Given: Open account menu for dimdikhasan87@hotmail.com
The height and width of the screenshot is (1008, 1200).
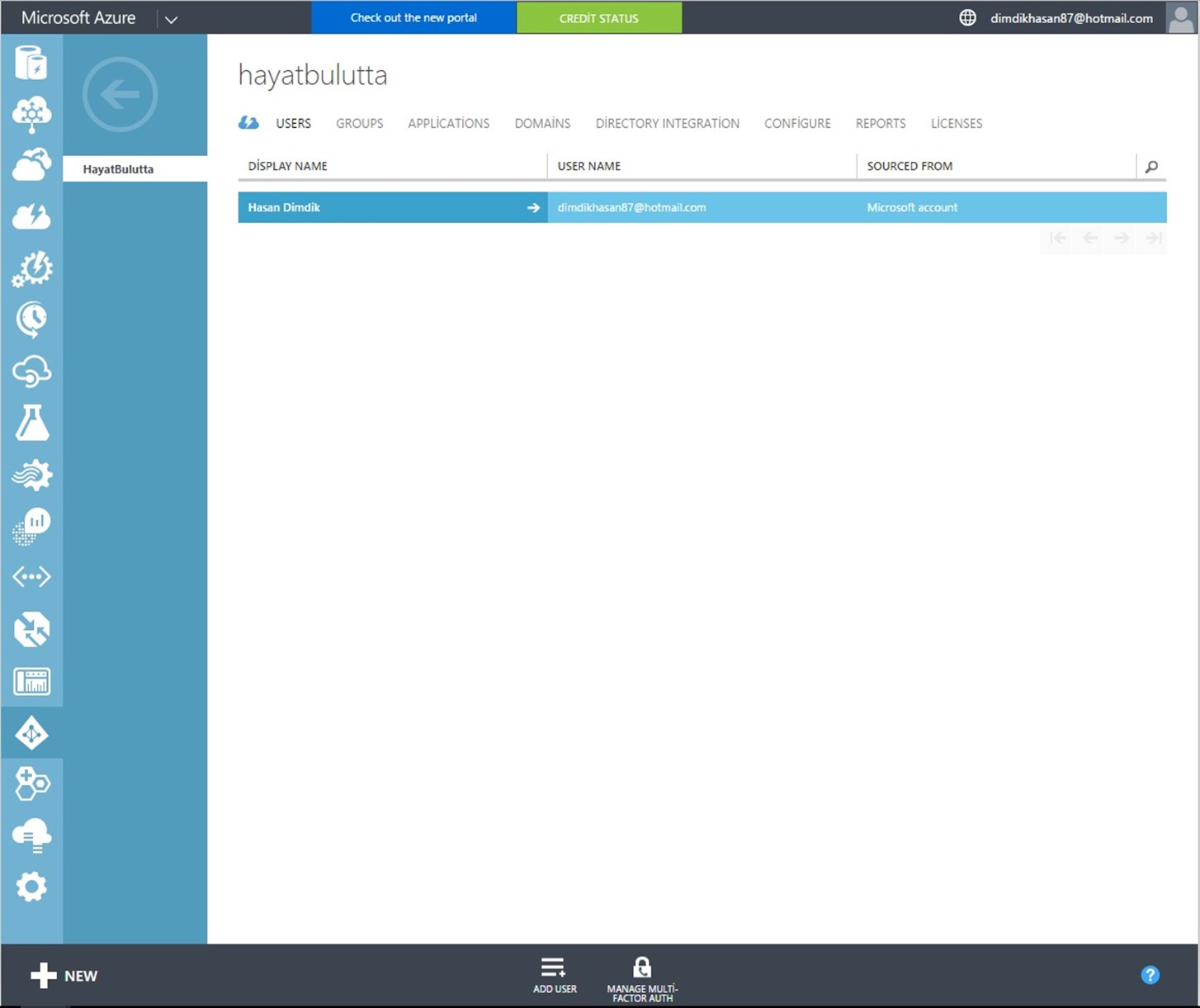Looking at the screenshot, I should coord(1071,18).
